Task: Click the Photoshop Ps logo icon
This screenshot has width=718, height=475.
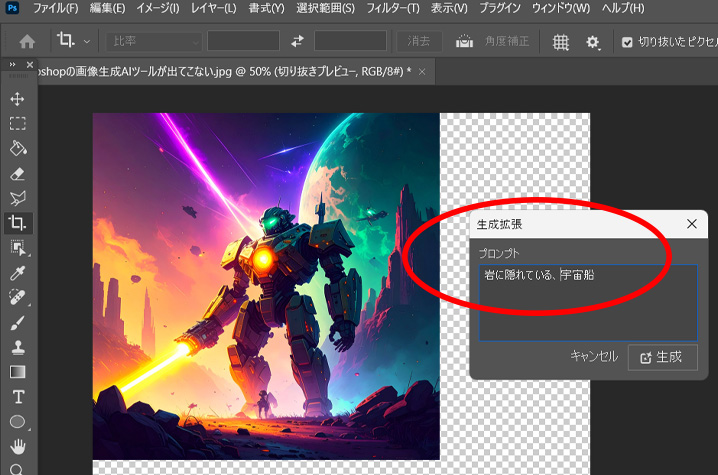Action: coord(12,8)
